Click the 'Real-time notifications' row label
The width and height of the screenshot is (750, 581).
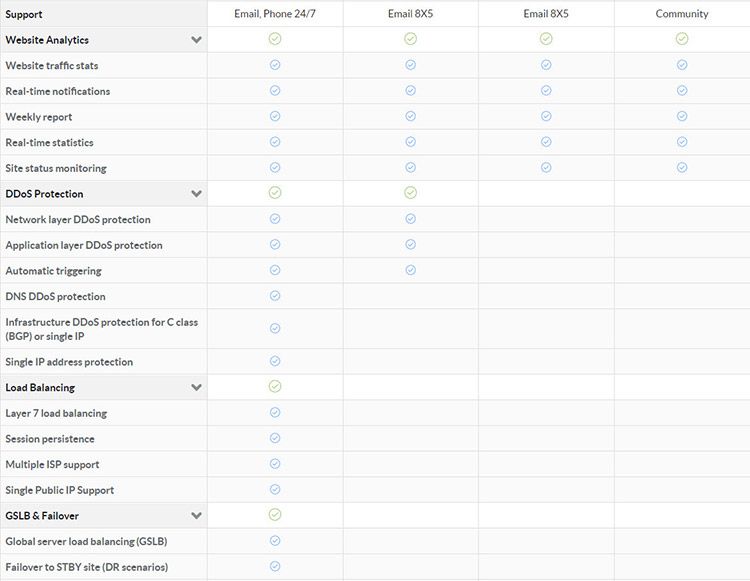pyautogui.click(x=58, y=91)
